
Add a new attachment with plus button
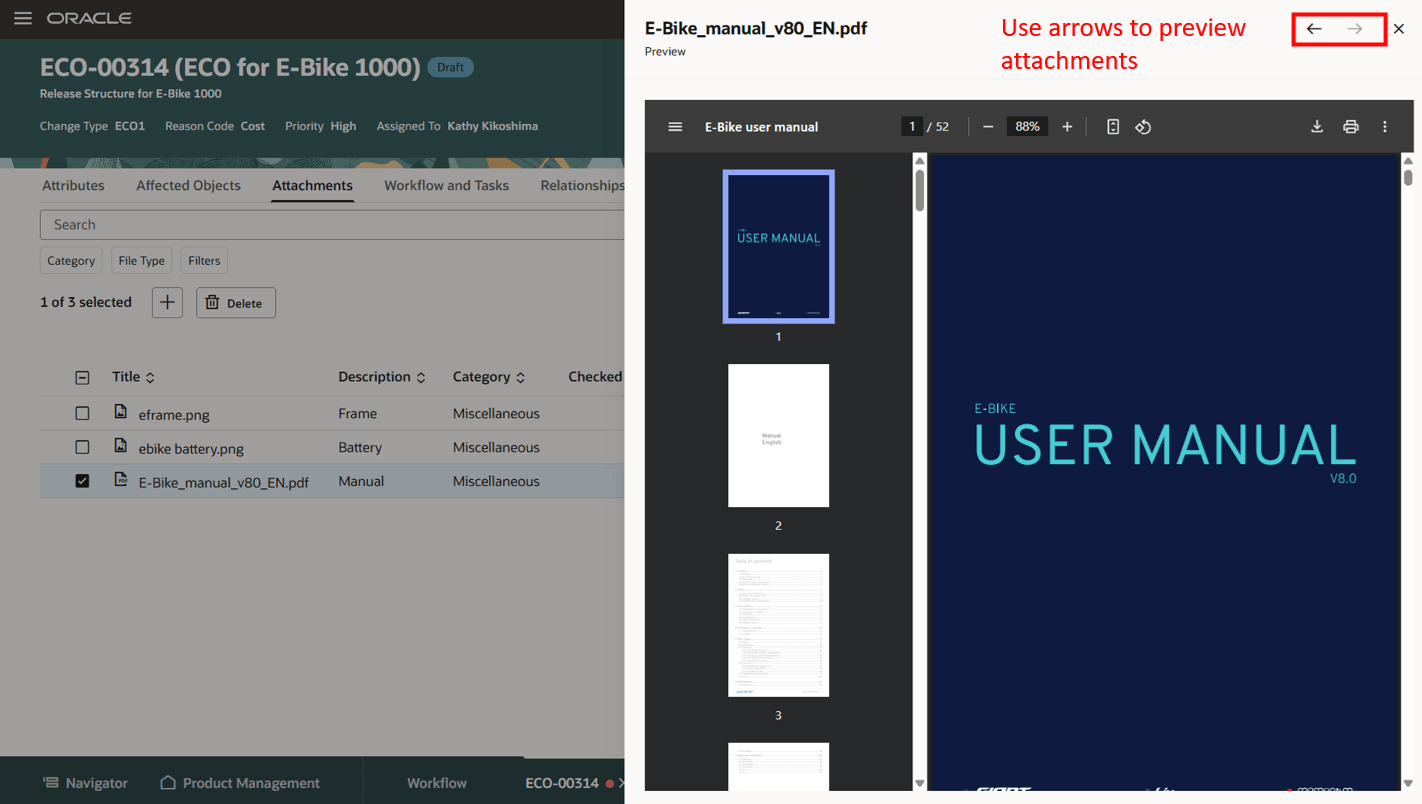(x=167, y=303)
